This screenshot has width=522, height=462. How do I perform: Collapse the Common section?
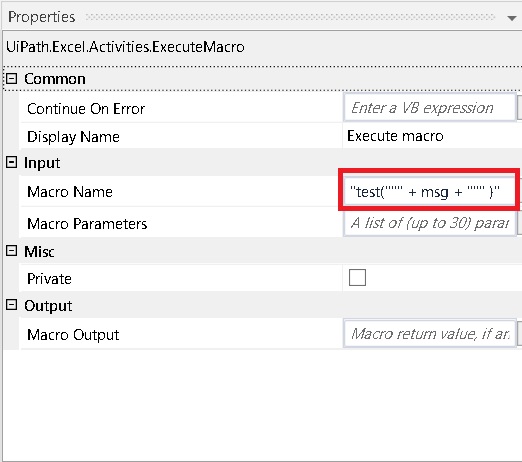(12, 79)
